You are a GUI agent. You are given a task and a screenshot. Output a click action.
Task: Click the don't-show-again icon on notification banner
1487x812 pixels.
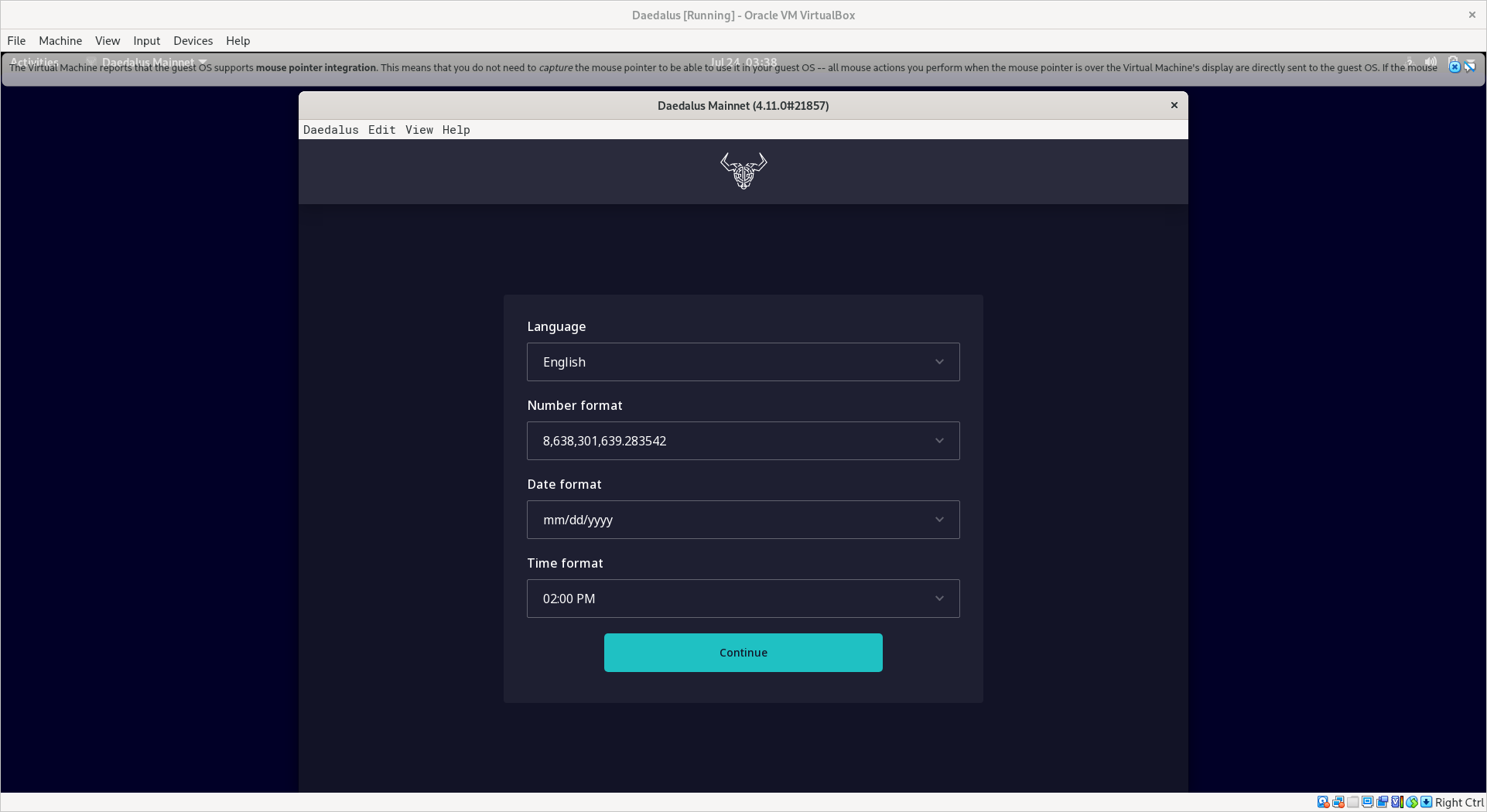[x=1470, y=67]
